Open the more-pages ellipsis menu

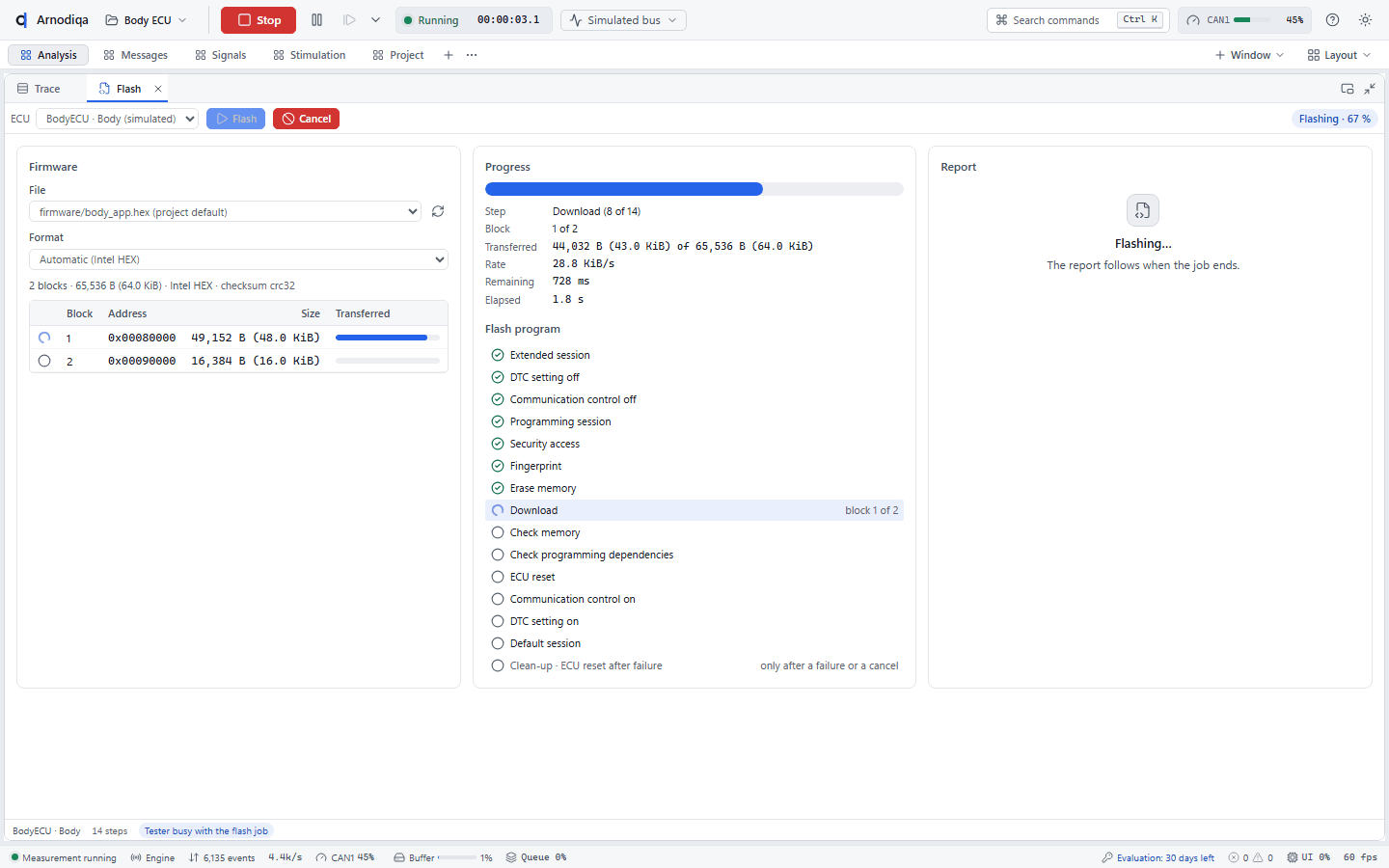coord(472,55)
